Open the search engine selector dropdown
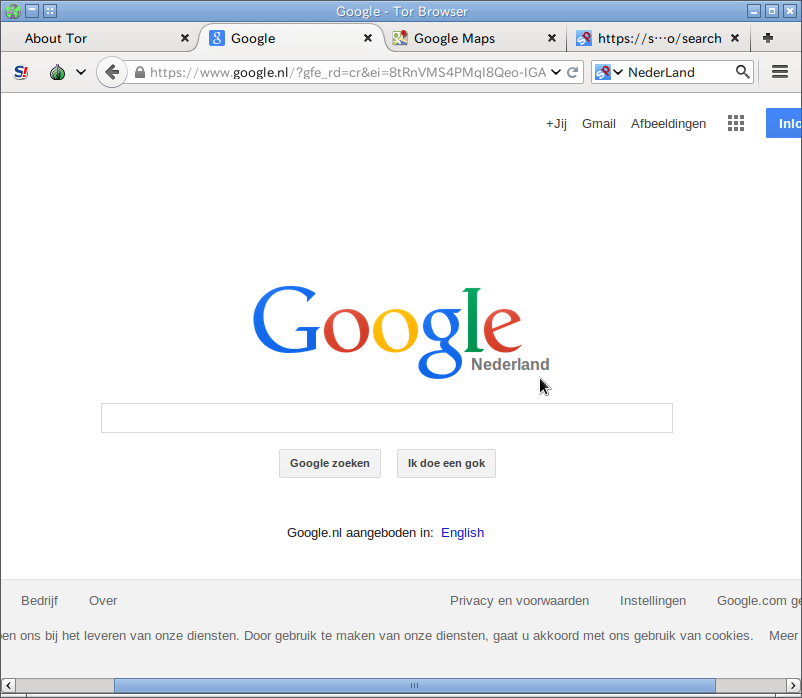802x698 pixels. point(609,72)
